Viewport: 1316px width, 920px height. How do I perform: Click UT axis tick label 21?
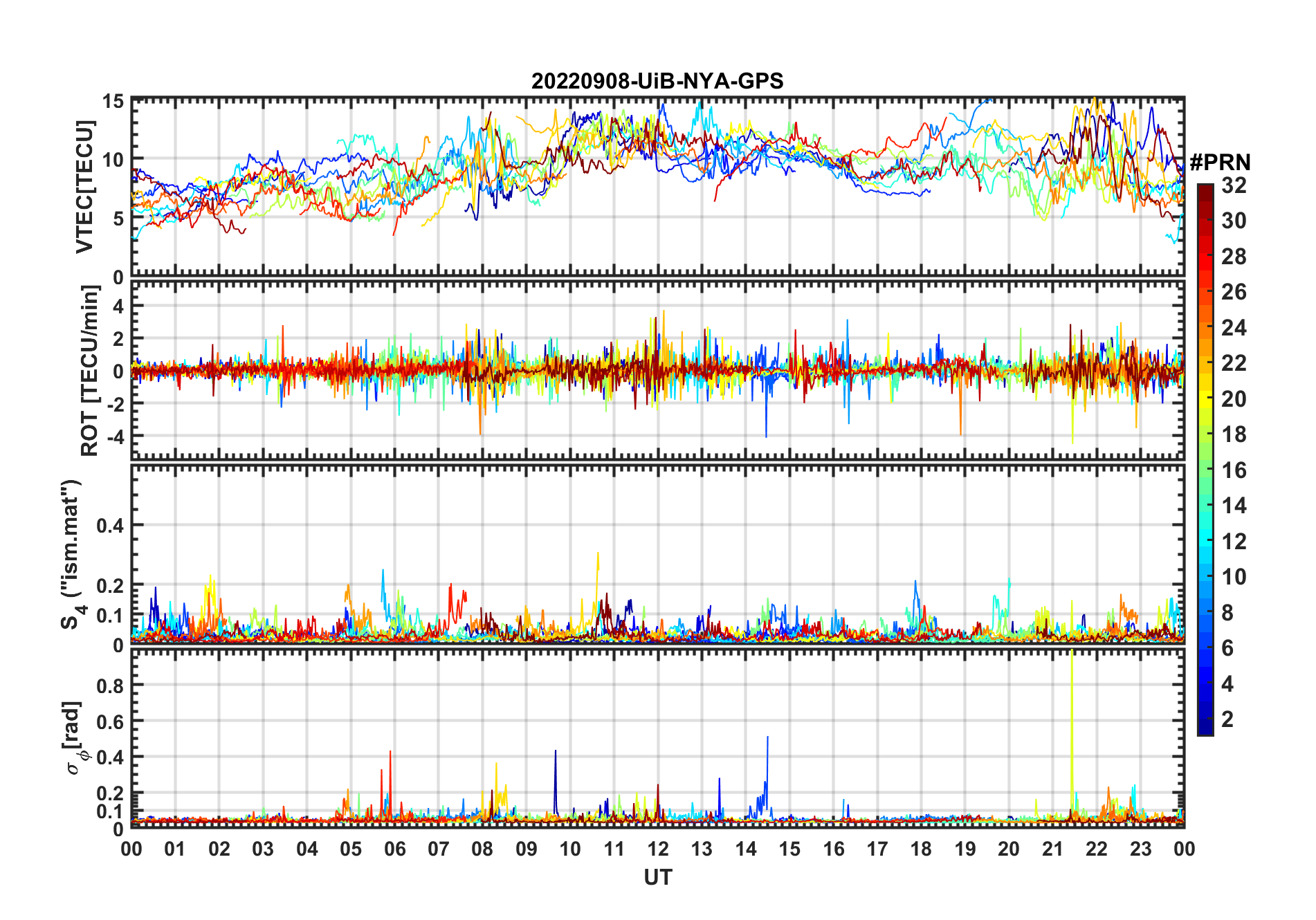[1052, 848]
